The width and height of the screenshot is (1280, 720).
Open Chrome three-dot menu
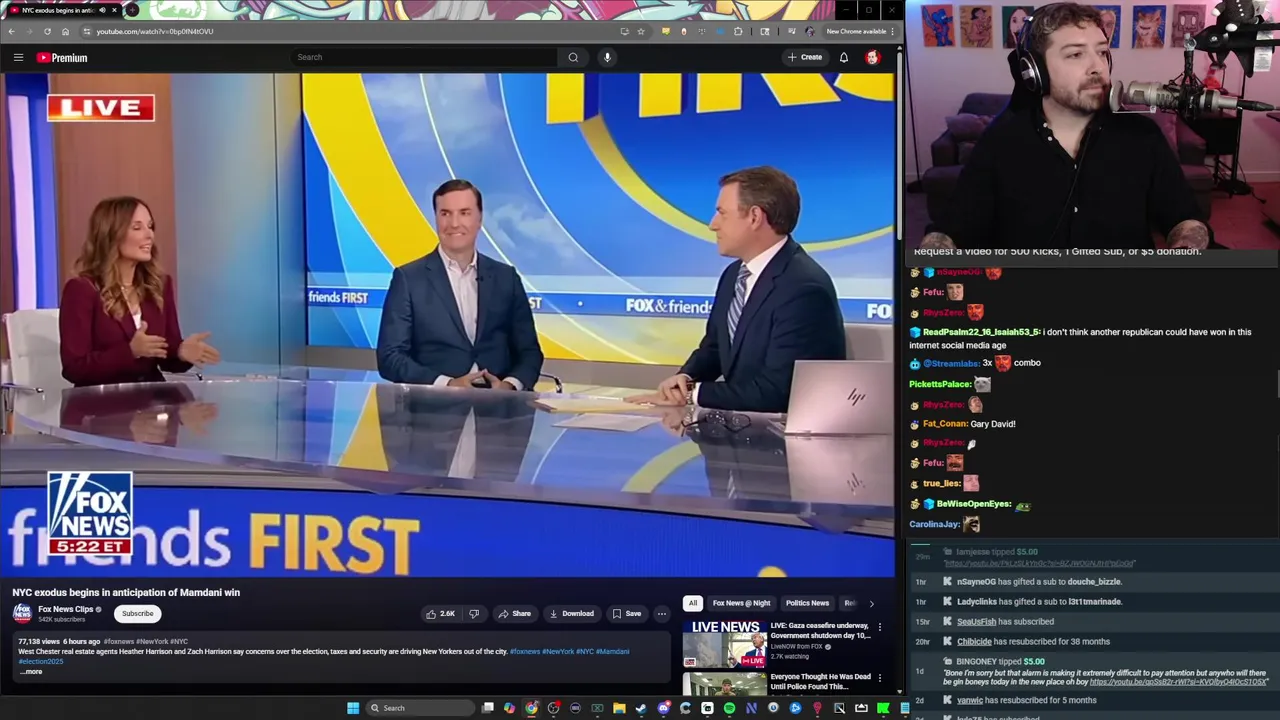[892, 31]
